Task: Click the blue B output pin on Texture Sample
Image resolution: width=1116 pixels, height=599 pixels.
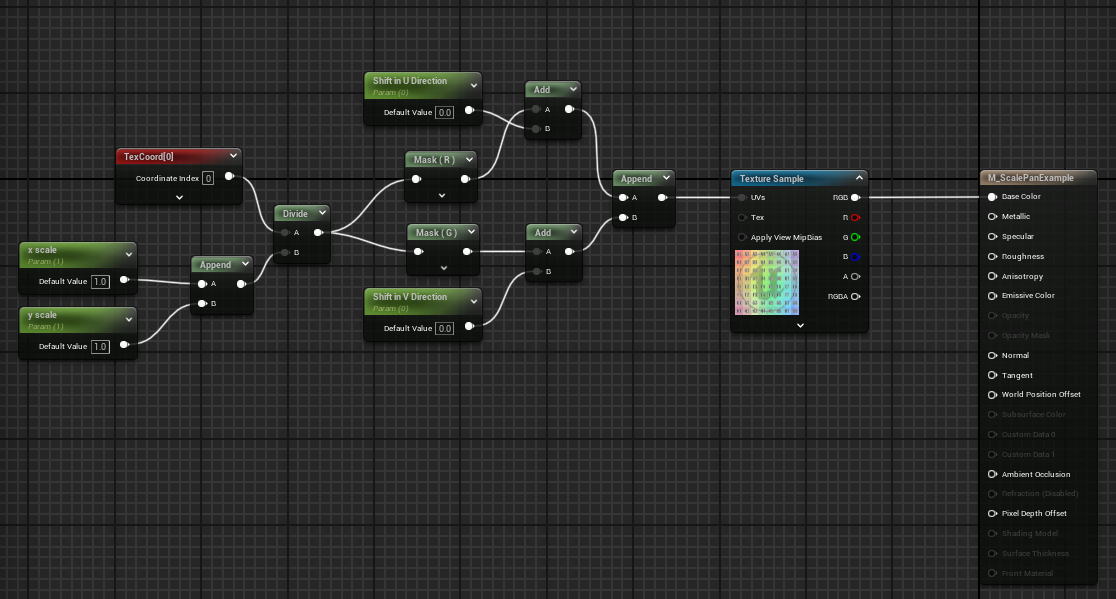Action: pos(855,257)
